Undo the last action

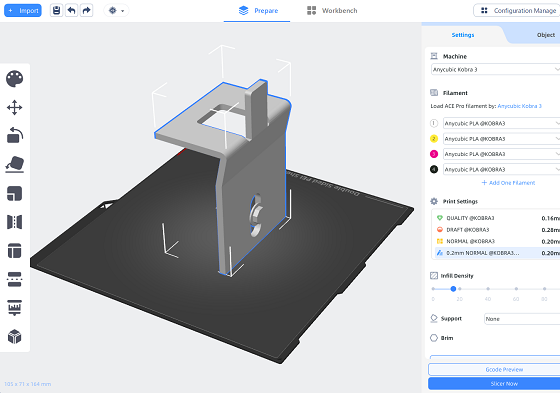(71, 10)
